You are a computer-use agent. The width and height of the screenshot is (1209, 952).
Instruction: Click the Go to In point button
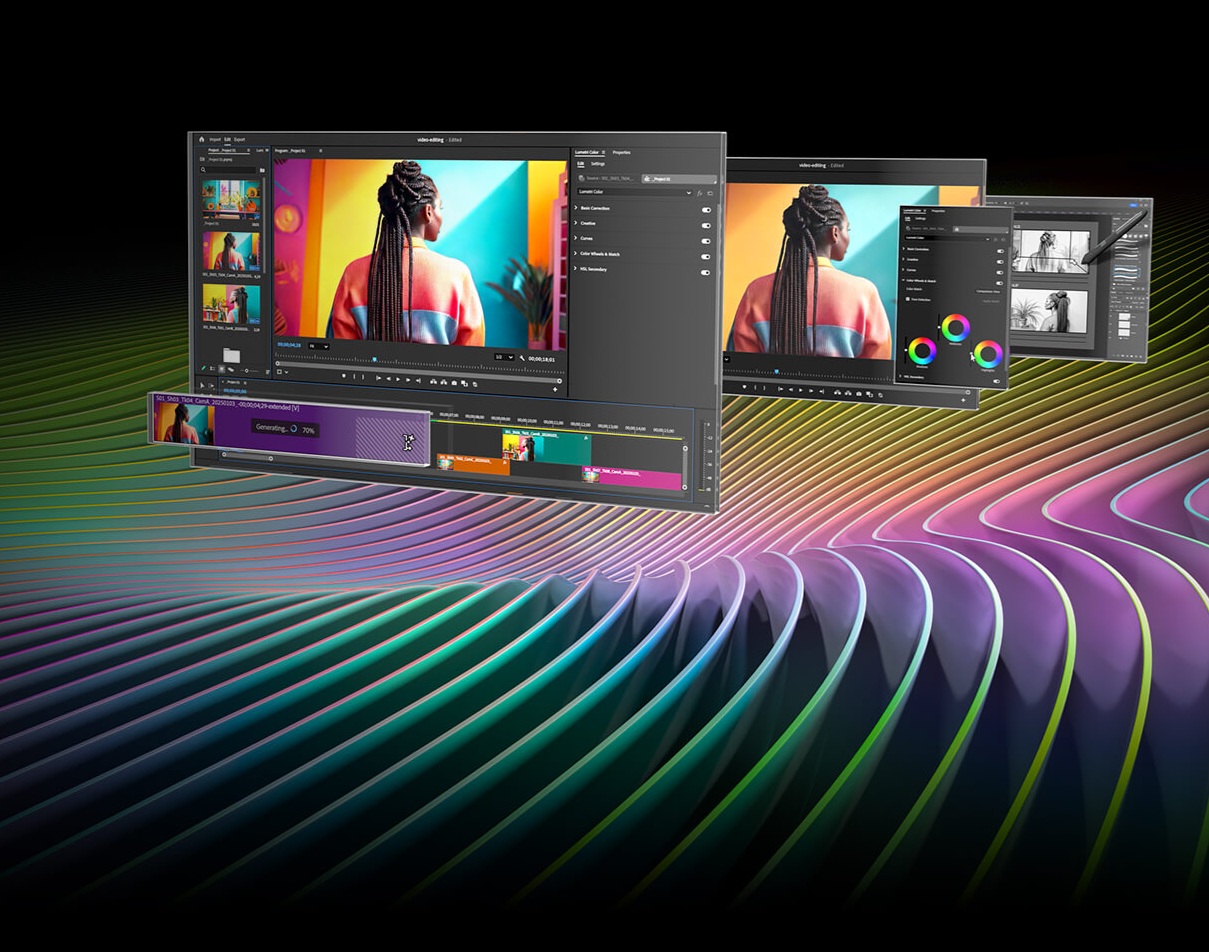378,378
